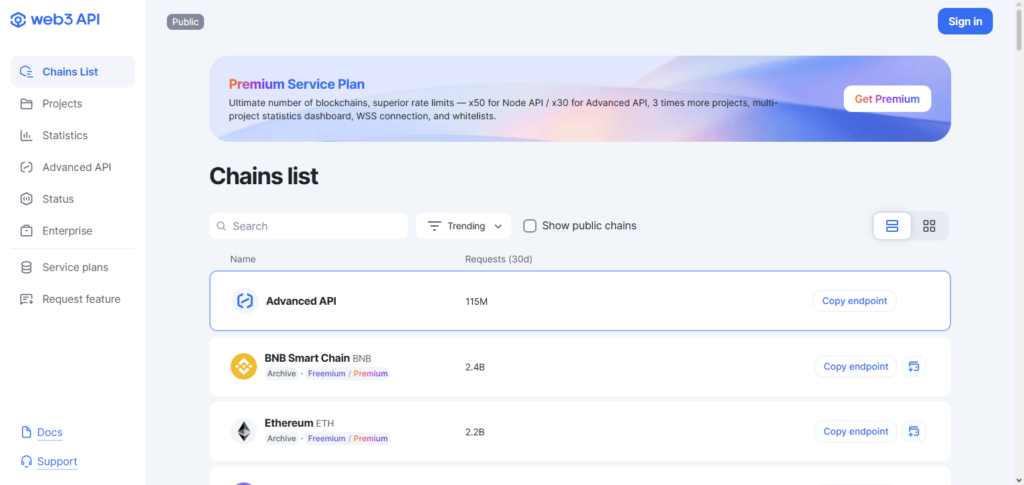The image size is (1024, 485).
Task: Copy endpoint for Ethereum
Action: coord(856,431)
